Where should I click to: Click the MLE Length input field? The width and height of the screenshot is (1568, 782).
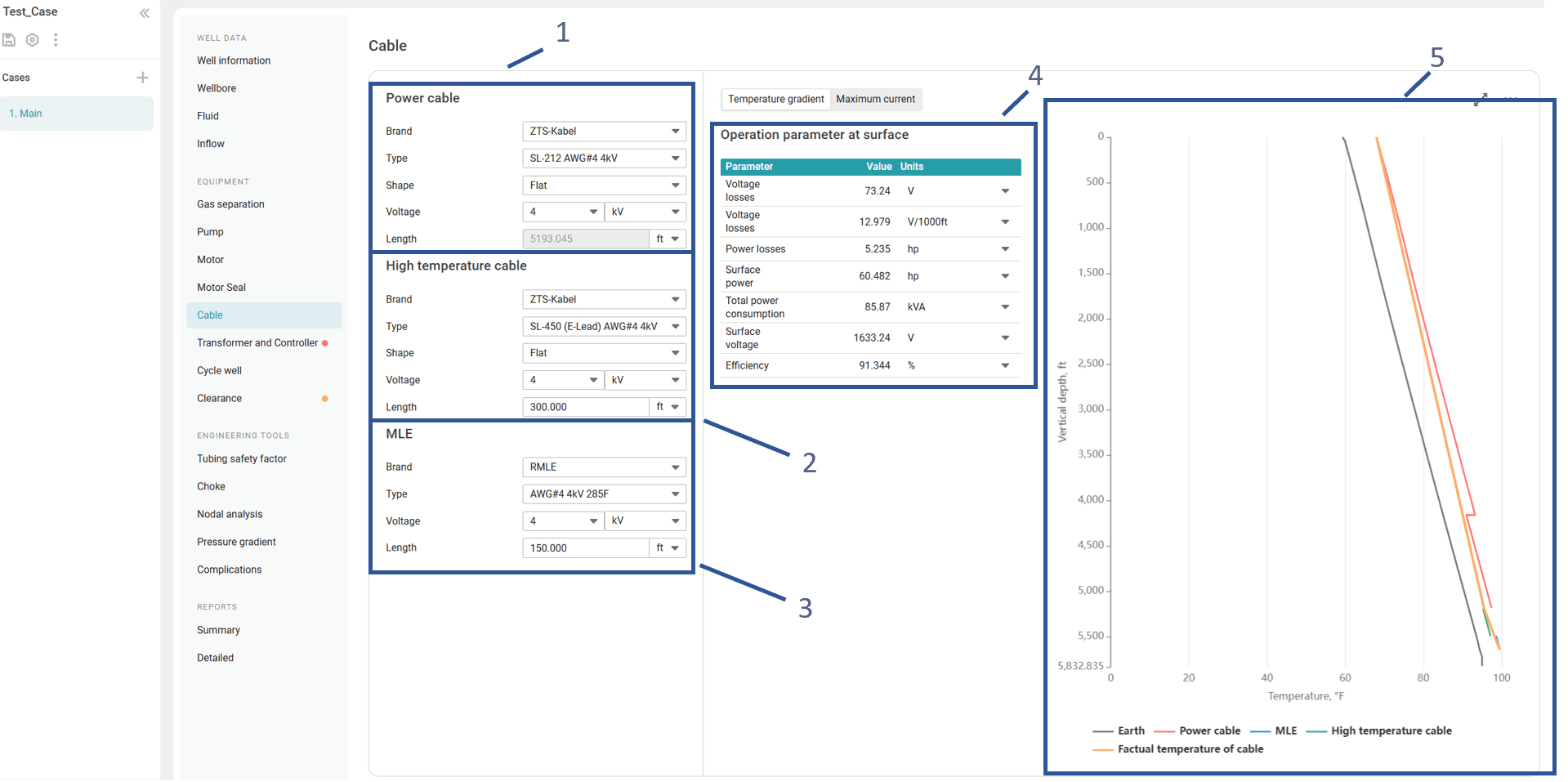(585, 548)
